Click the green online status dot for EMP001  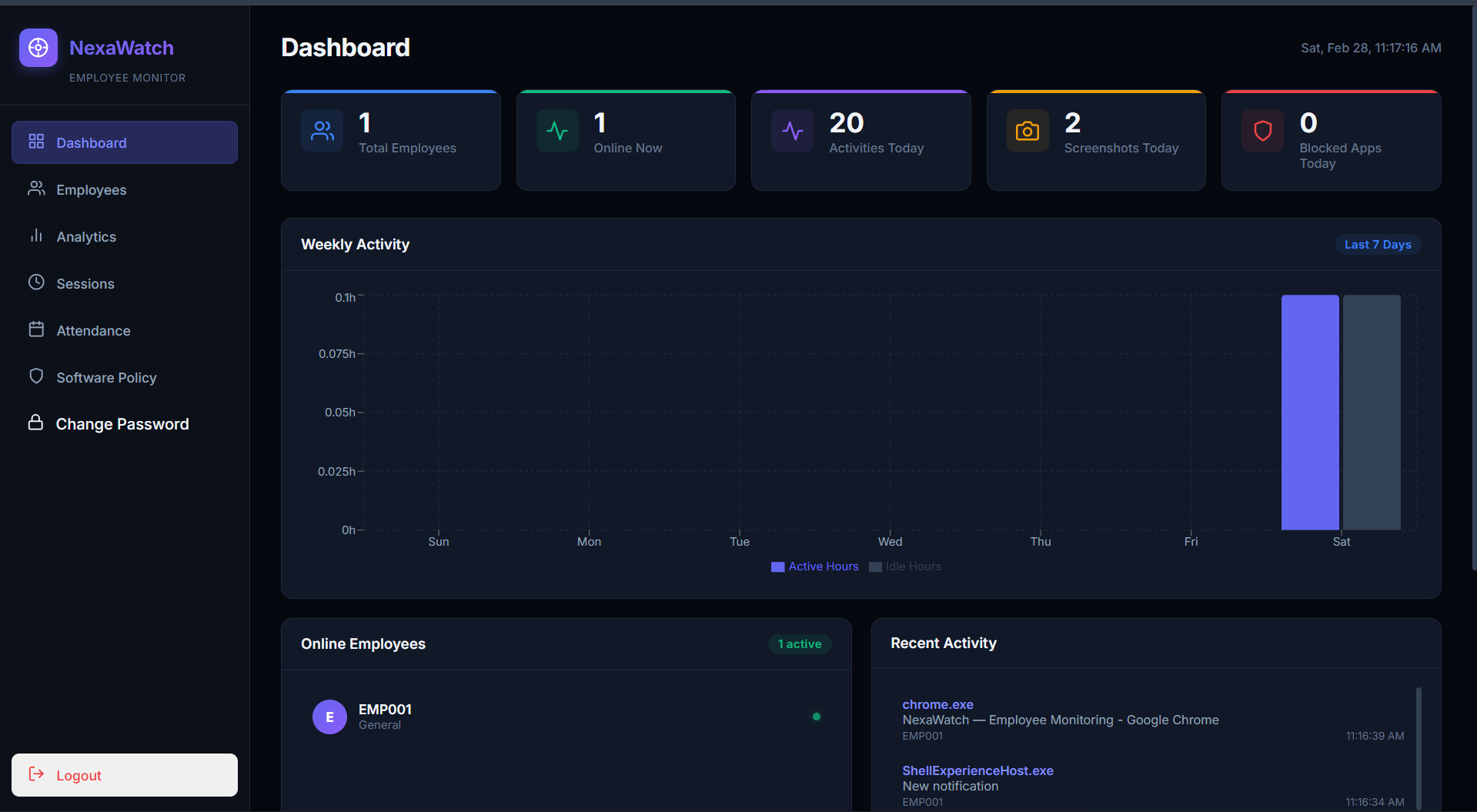(x=817, y=717)
